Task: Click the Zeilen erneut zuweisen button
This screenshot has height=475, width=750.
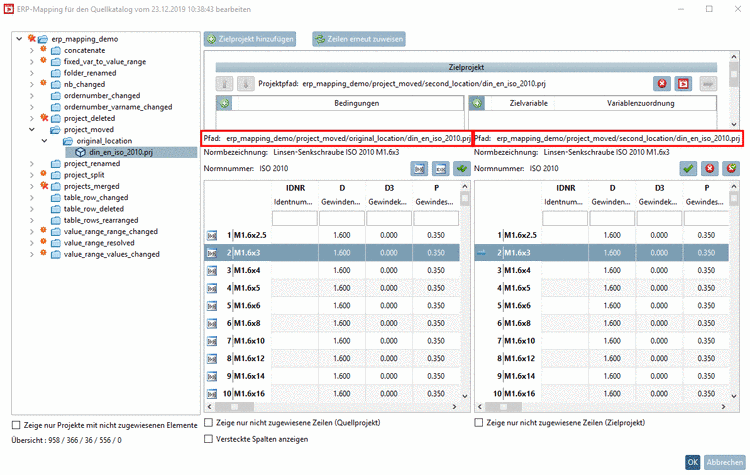Action: [x=359, y=39]
